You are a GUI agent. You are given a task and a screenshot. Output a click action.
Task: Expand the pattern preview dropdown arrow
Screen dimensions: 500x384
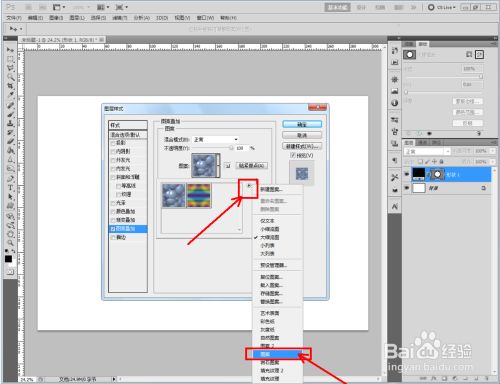[x=219, y=165]
